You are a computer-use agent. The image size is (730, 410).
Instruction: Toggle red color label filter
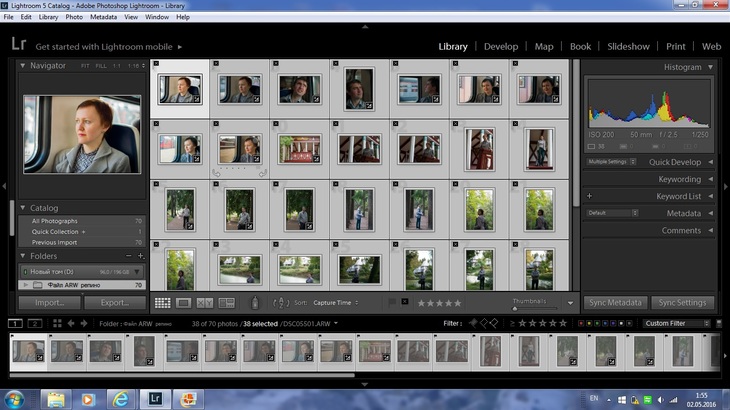[581, 323]
